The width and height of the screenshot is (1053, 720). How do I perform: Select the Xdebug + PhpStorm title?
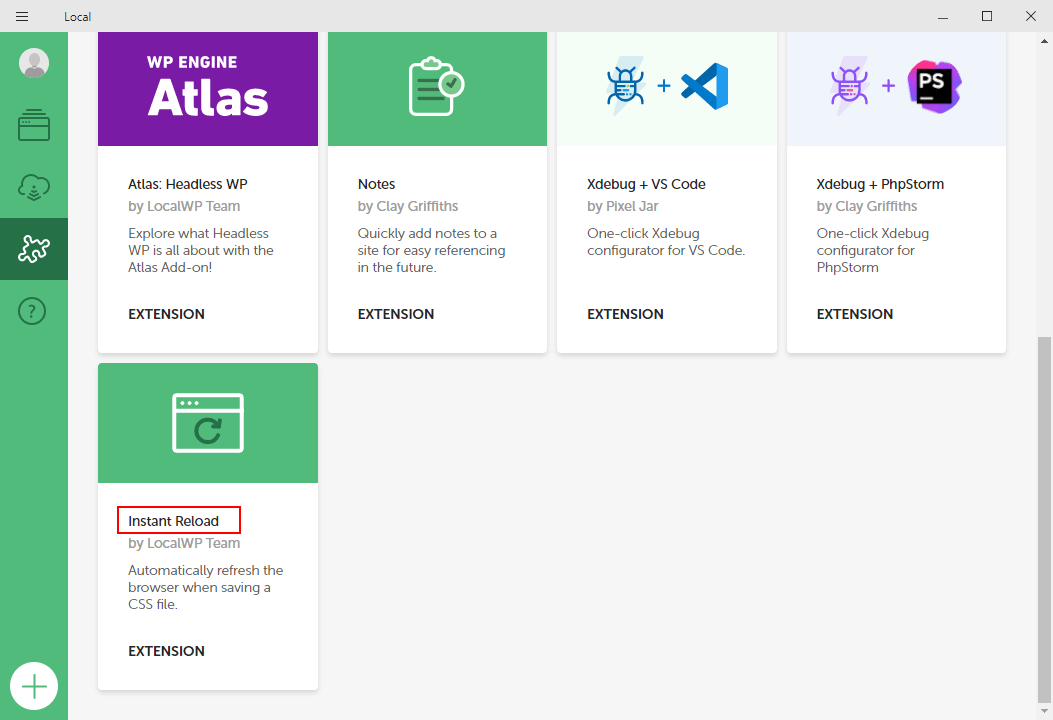880,184
